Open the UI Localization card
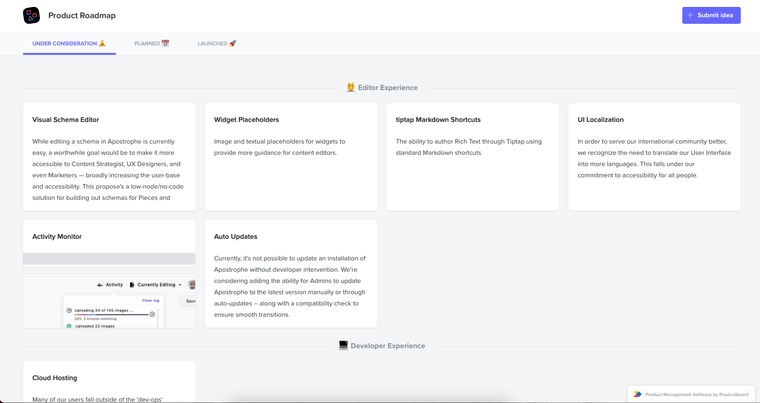760x403 pixels. click(654, 157)
